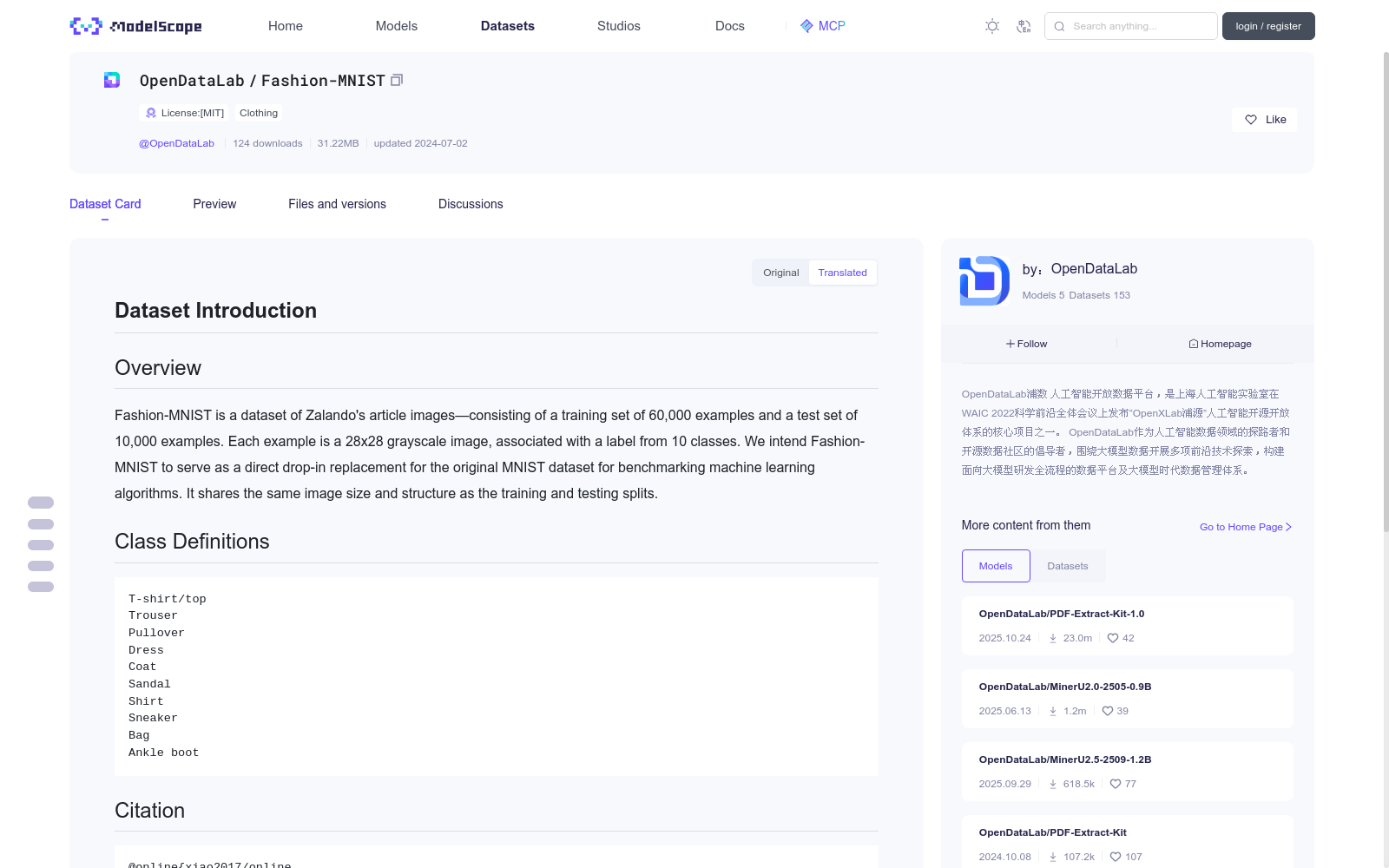Copy the dataset name OpenDataLab/Fashion-MNIST
The height and width of the screenshot is (868, 1389).
[397, 80]
